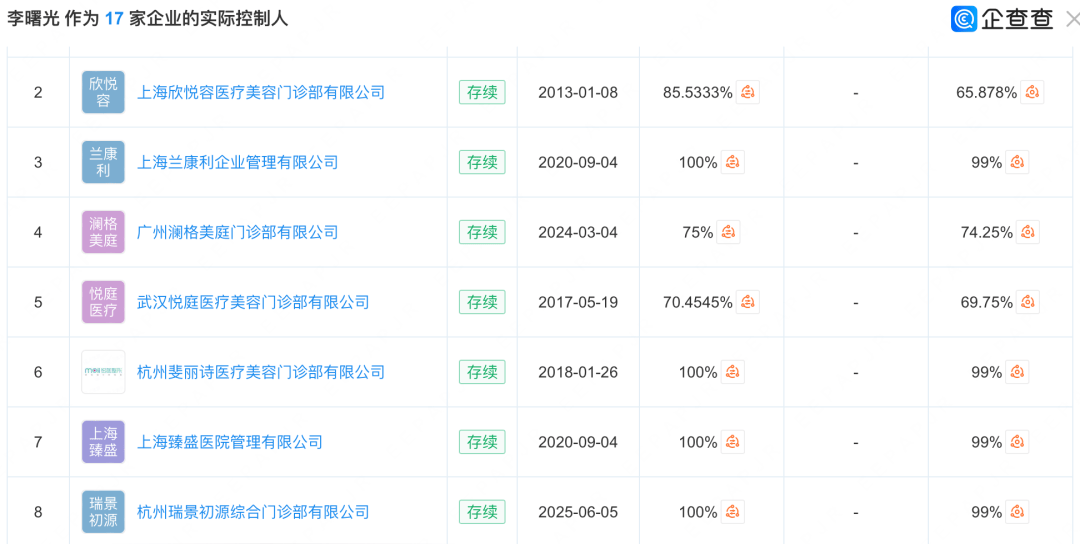
Task: Open equity chain icon beside 75%
Action: [x=728, y=232]
